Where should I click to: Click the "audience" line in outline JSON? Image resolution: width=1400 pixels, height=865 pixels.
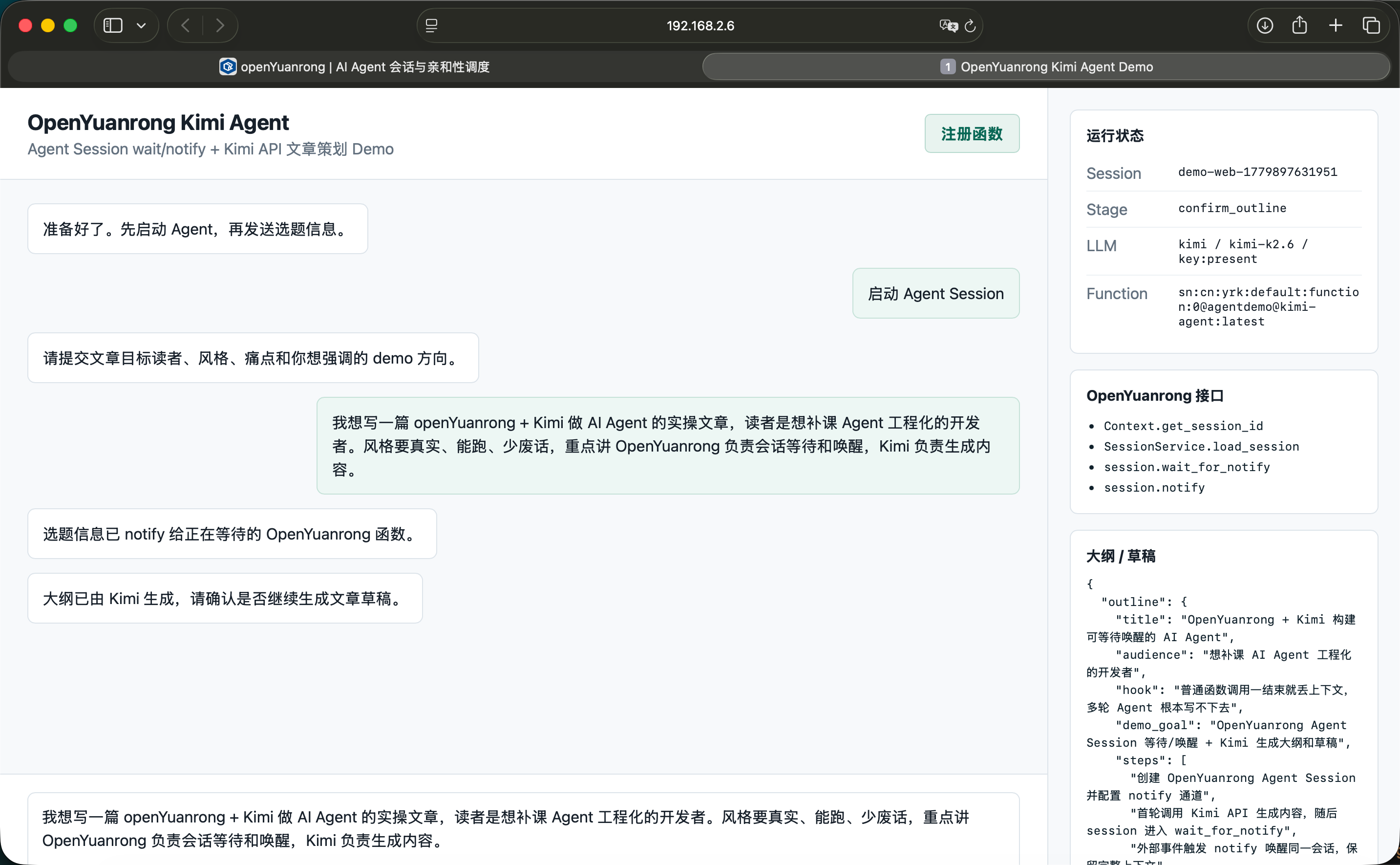tap(1219, 664)
